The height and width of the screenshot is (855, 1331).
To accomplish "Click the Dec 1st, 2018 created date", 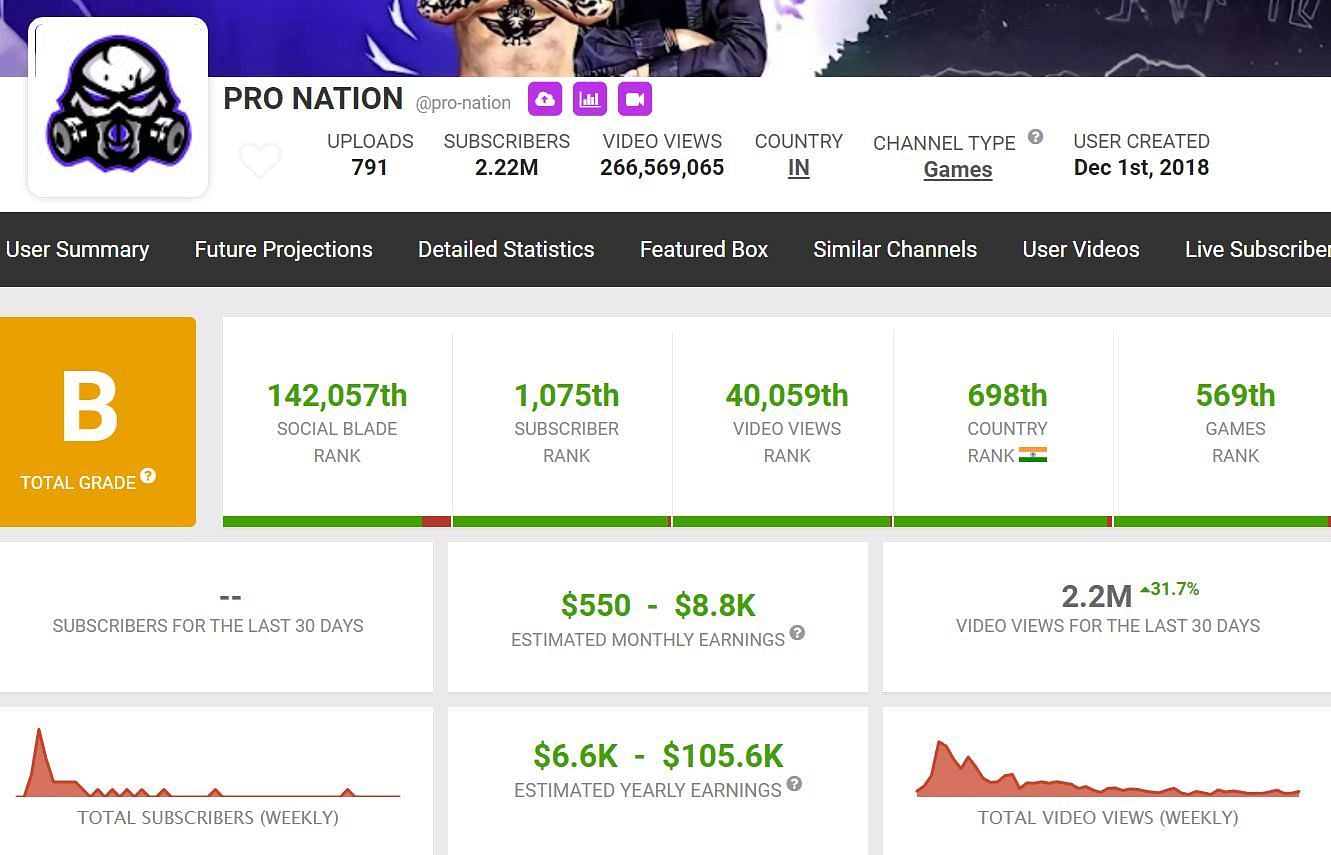I will coord(1141,167).
